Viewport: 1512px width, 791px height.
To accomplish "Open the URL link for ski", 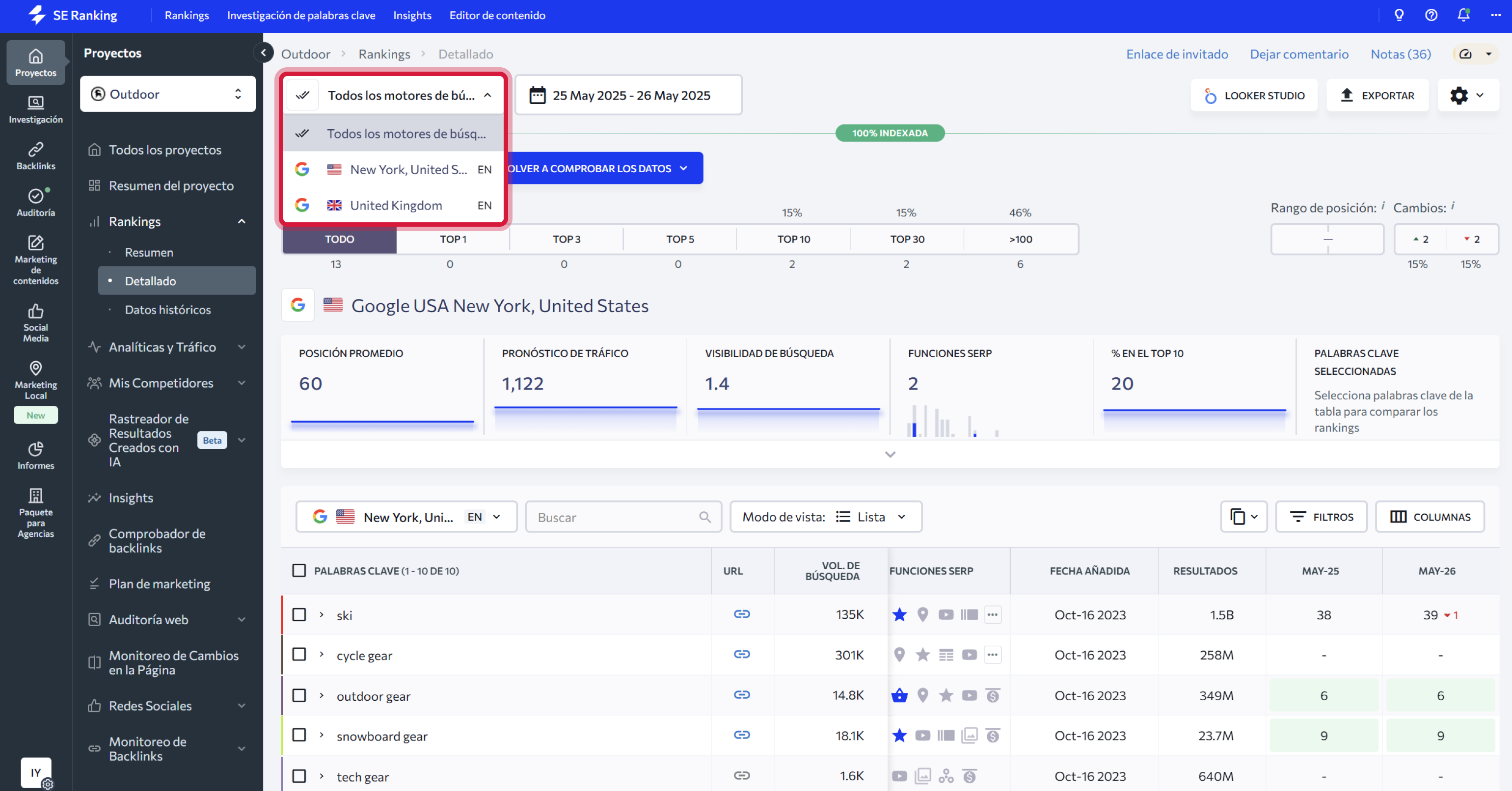I will point(742,614).
